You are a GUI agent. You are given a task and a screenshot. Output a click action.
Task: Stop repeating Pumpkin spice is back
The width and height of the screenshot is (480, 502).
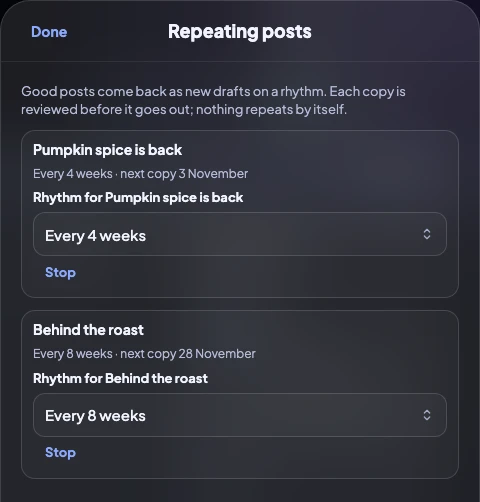point(60,272)
